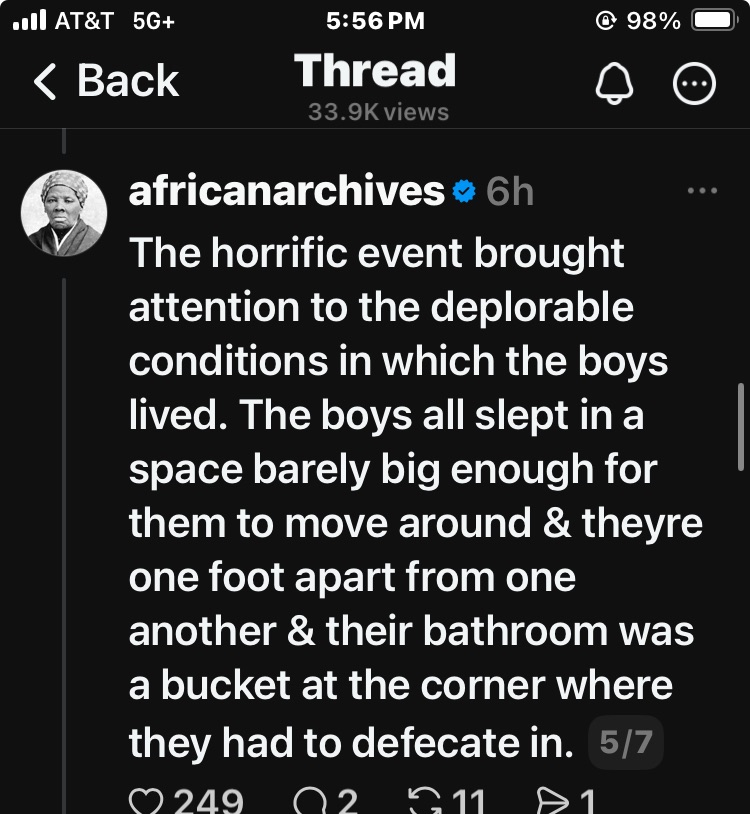
Task: Repost using the repost arrows icon
Action: 425,801
